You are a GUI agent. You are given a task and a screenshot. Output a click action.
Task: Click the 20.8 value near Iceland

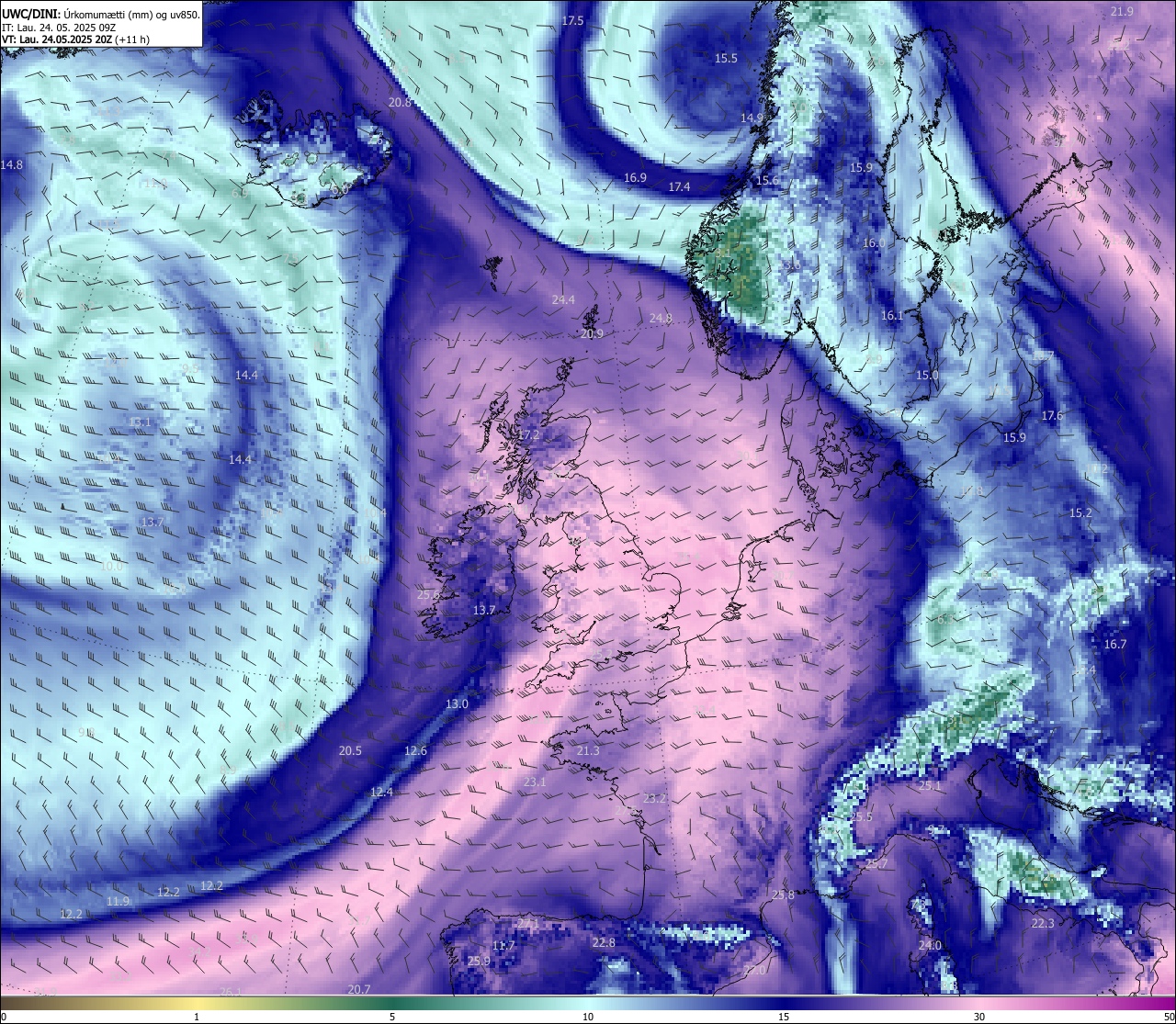[x=400, y=103]
